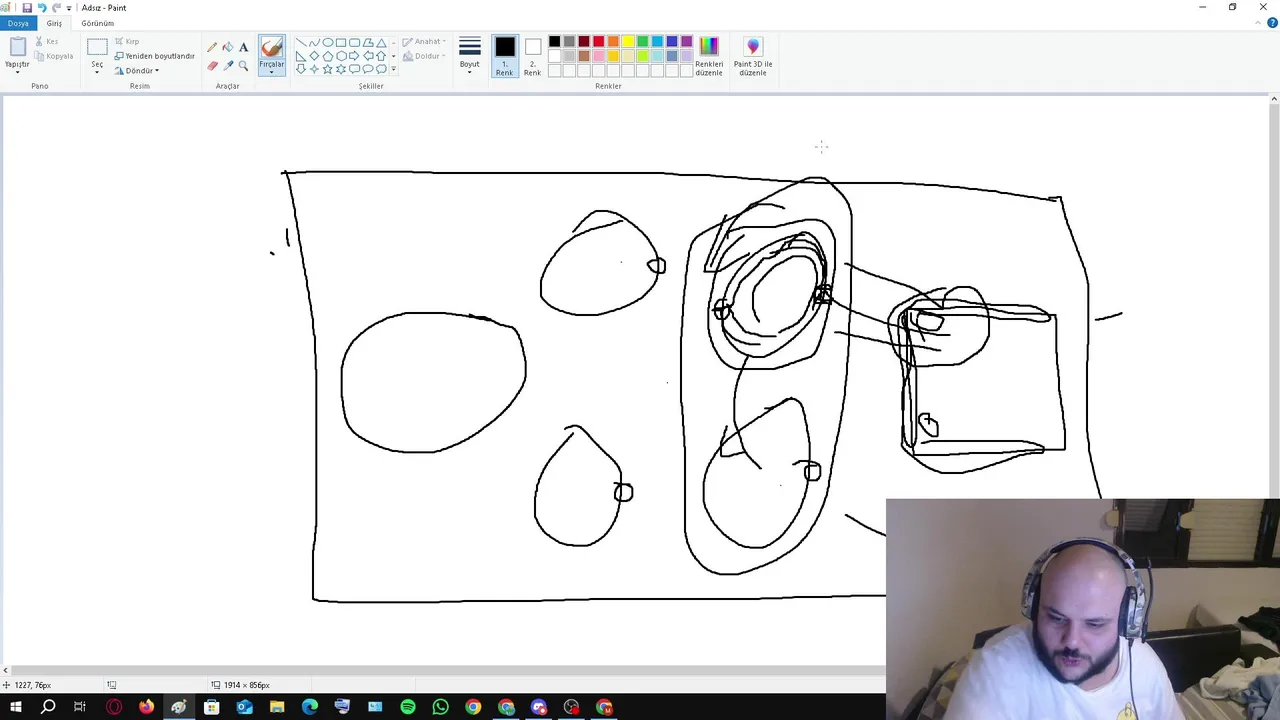This screenshot has height=720, width=1280.
Task: Choose the Oval shape
Action: coord(328,42)
